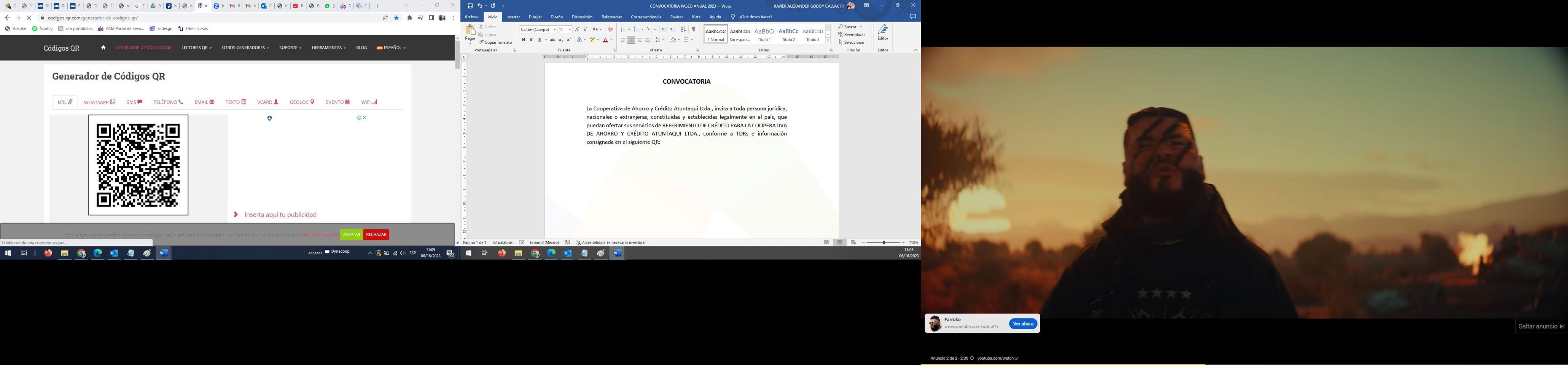Toggle bold (N) formatting in Word

pyautogui.click(x=523, y=40)
